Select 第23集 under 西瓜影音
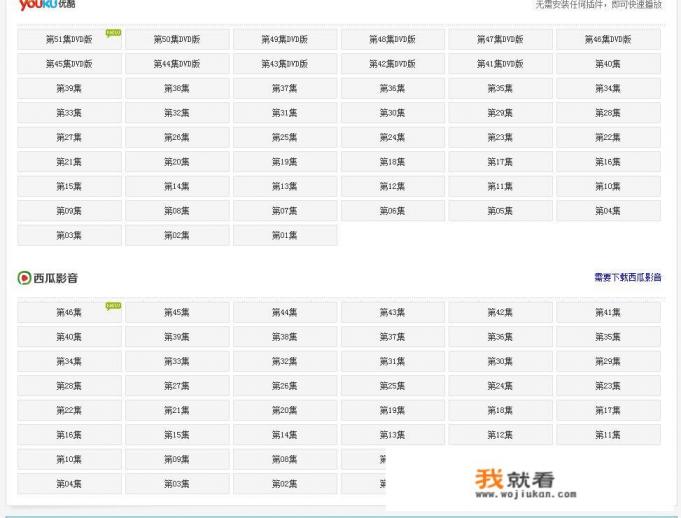Viewport: 681px width, 518px height. [x=608, y=386]
